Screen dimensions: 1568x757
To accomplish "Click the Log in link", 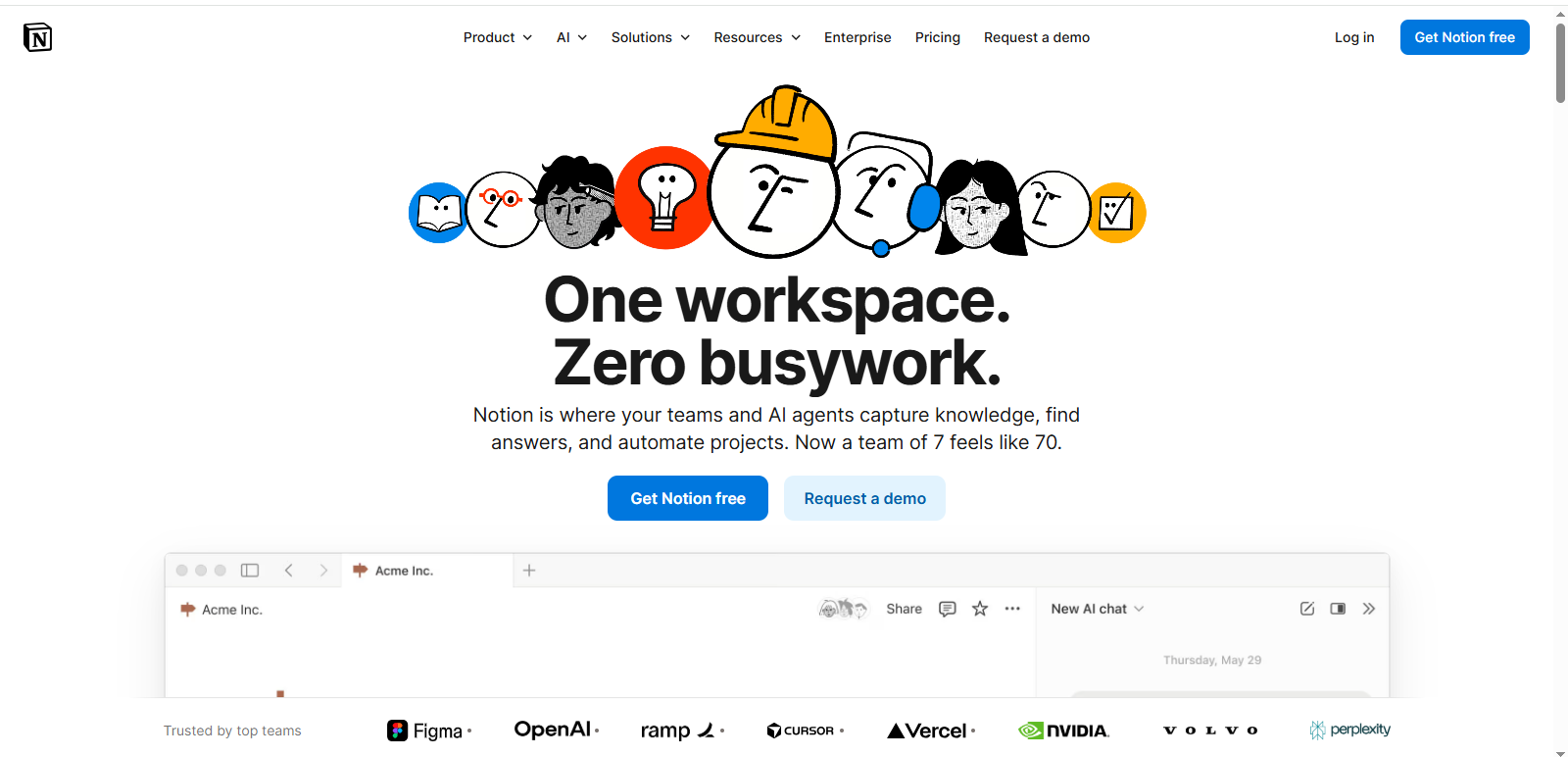I will pyautogui.click(x=1354, y=37).
